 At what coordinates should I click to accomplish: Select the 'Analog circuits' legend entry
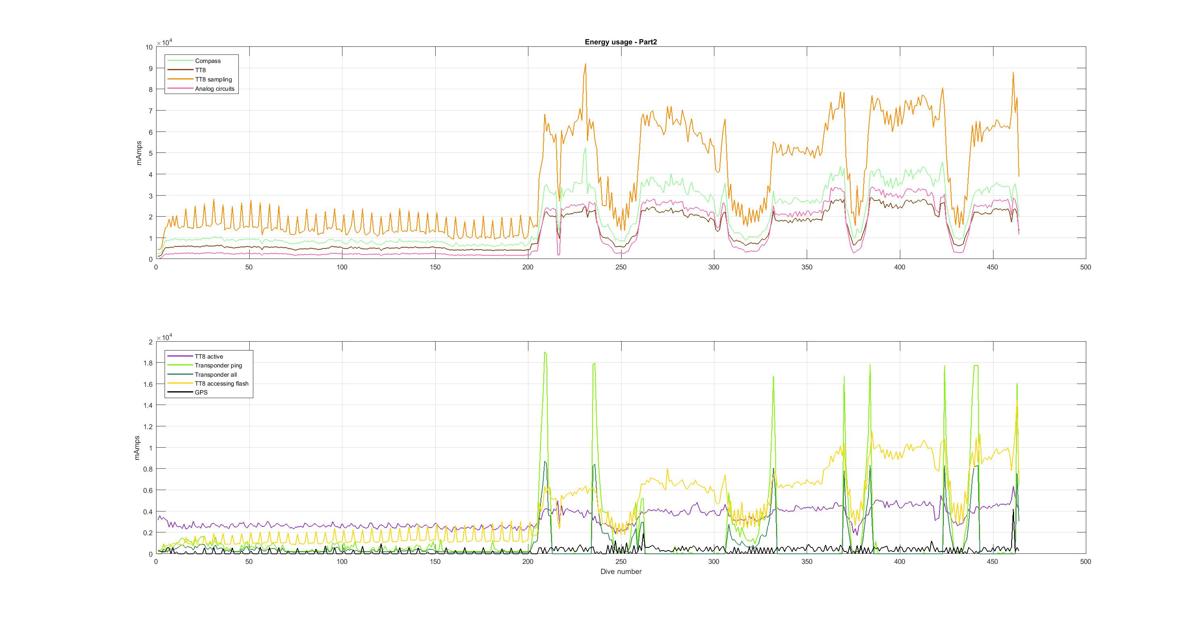(215, 88)
